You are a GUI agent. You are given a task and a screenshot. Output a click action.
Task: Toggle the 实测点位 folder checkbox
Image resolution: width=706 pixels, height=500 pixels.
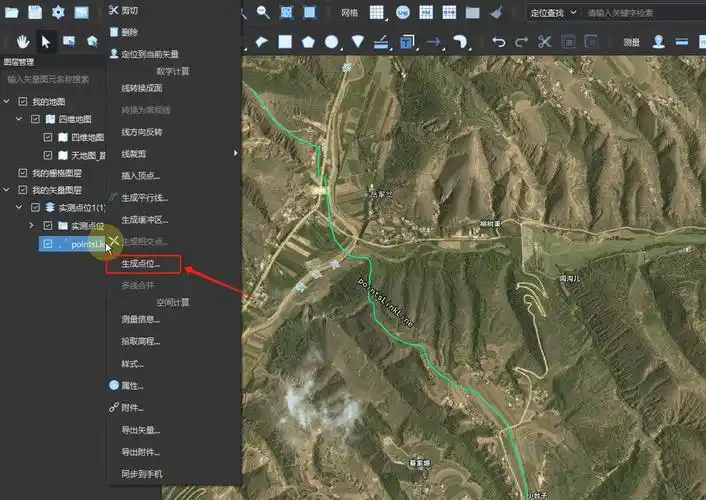point(48,225)
